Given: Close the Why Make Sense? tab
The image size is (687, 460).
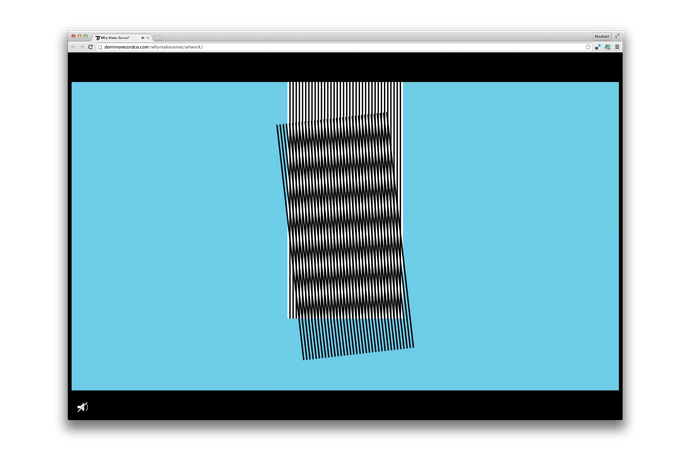Looking at the screenshot, I should [148, 37].
